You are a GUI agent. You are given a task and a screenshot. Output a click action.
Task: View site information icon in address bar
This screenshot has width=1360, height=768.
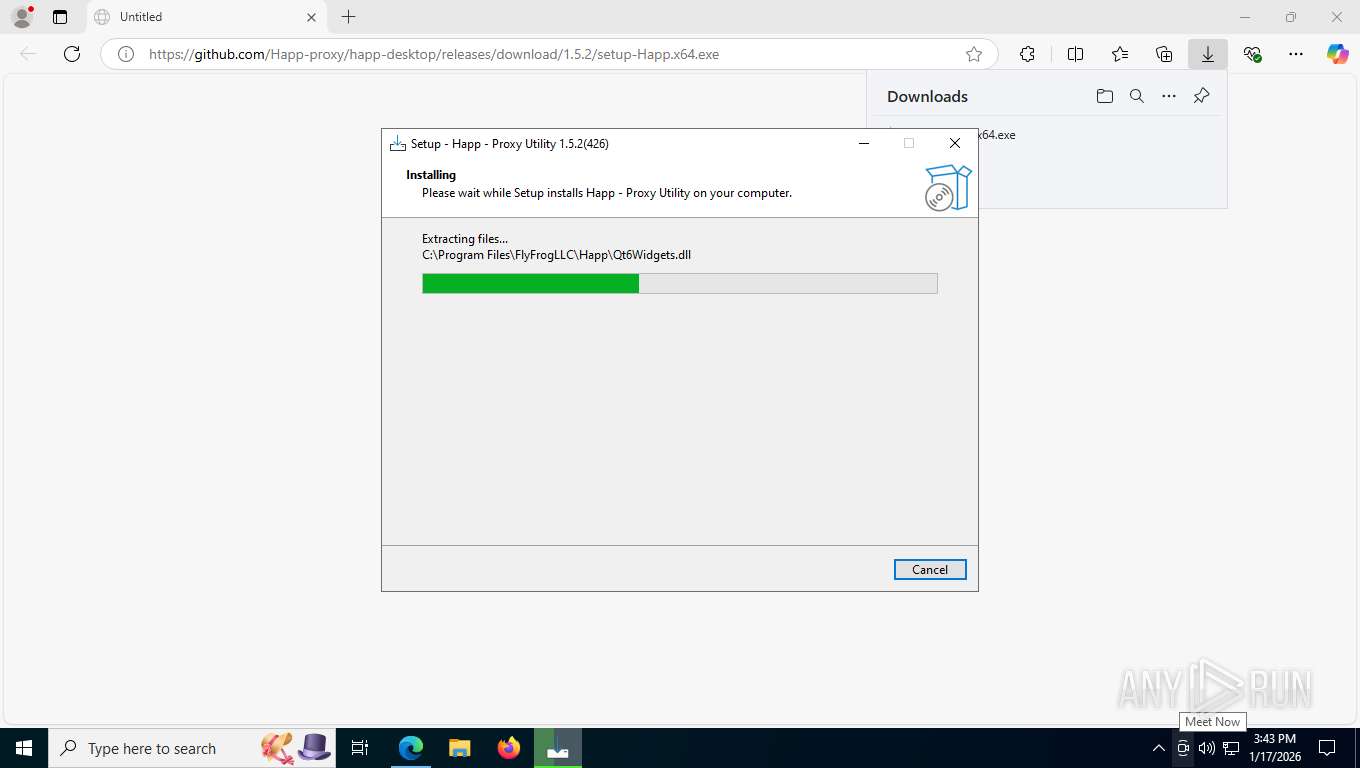126,54
